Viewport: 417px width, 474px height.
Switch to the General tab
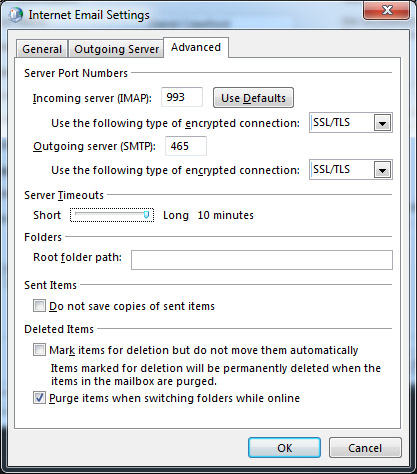coord(42,49)
